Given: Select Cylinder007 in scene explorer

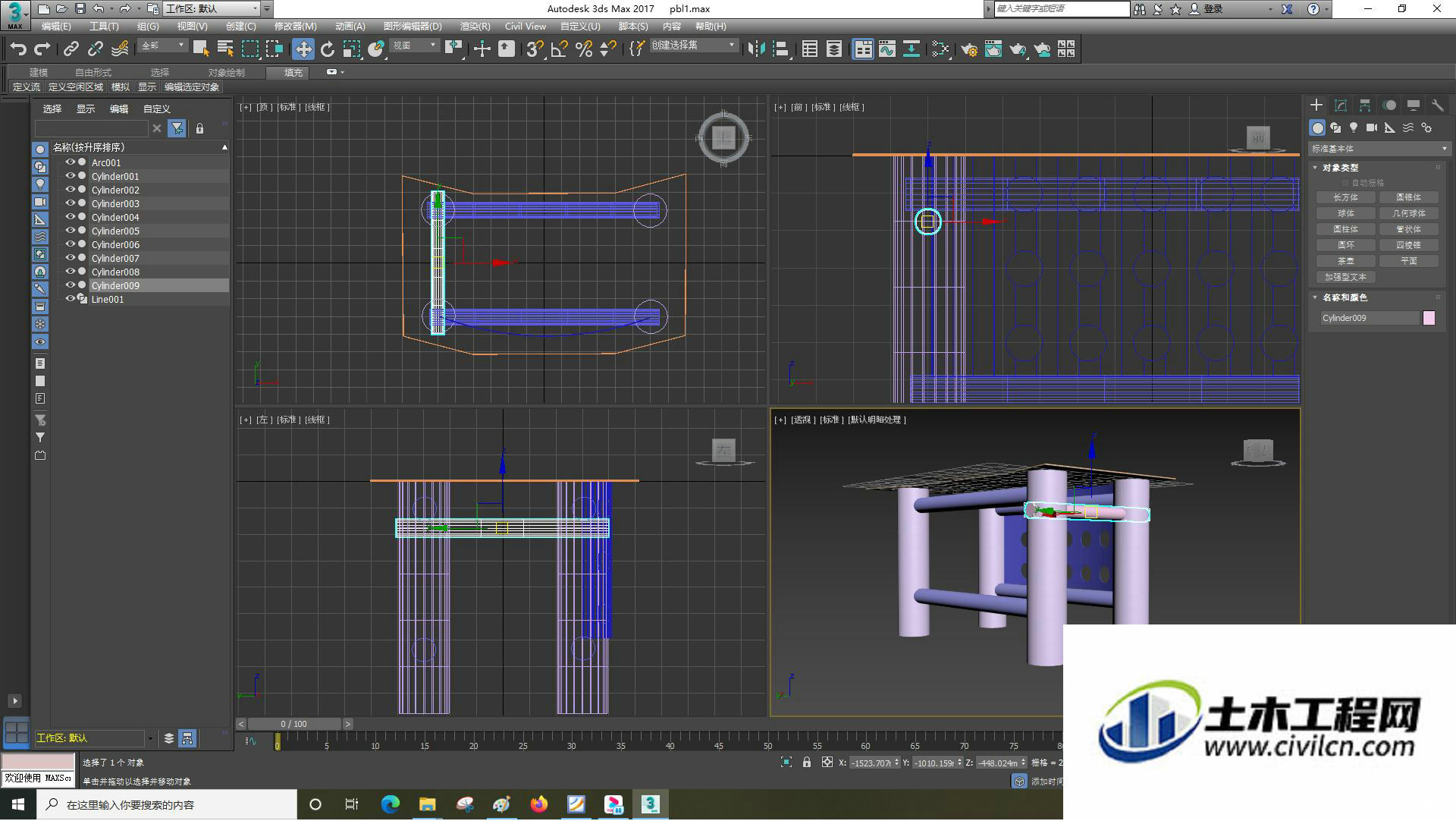Looking at the screenshot, I should coord(115,258).
